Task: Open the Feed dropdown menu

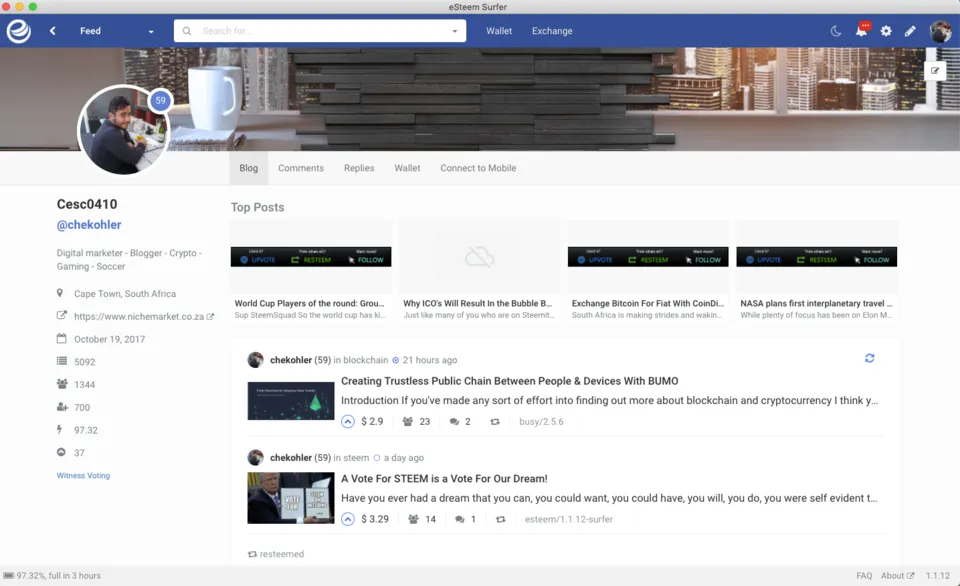Action: coord(116,31)
